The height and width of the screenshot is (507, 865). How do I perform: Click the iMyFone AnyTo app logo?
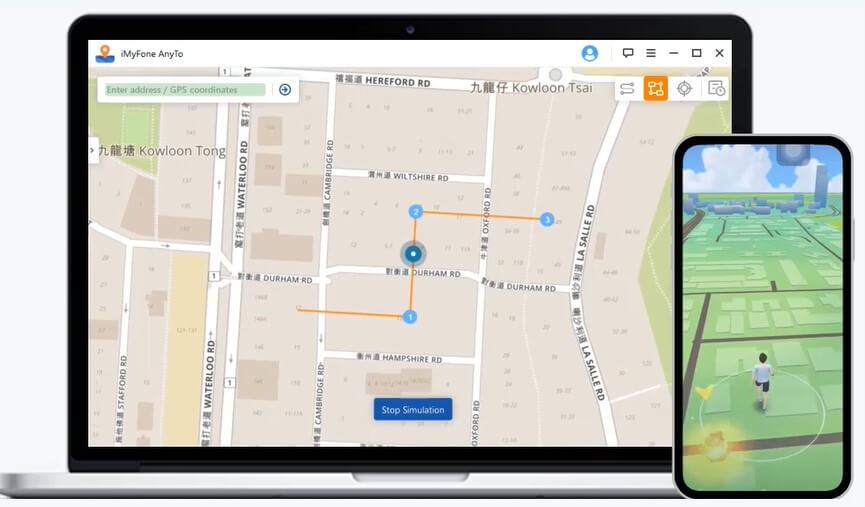tap(105, 54)
